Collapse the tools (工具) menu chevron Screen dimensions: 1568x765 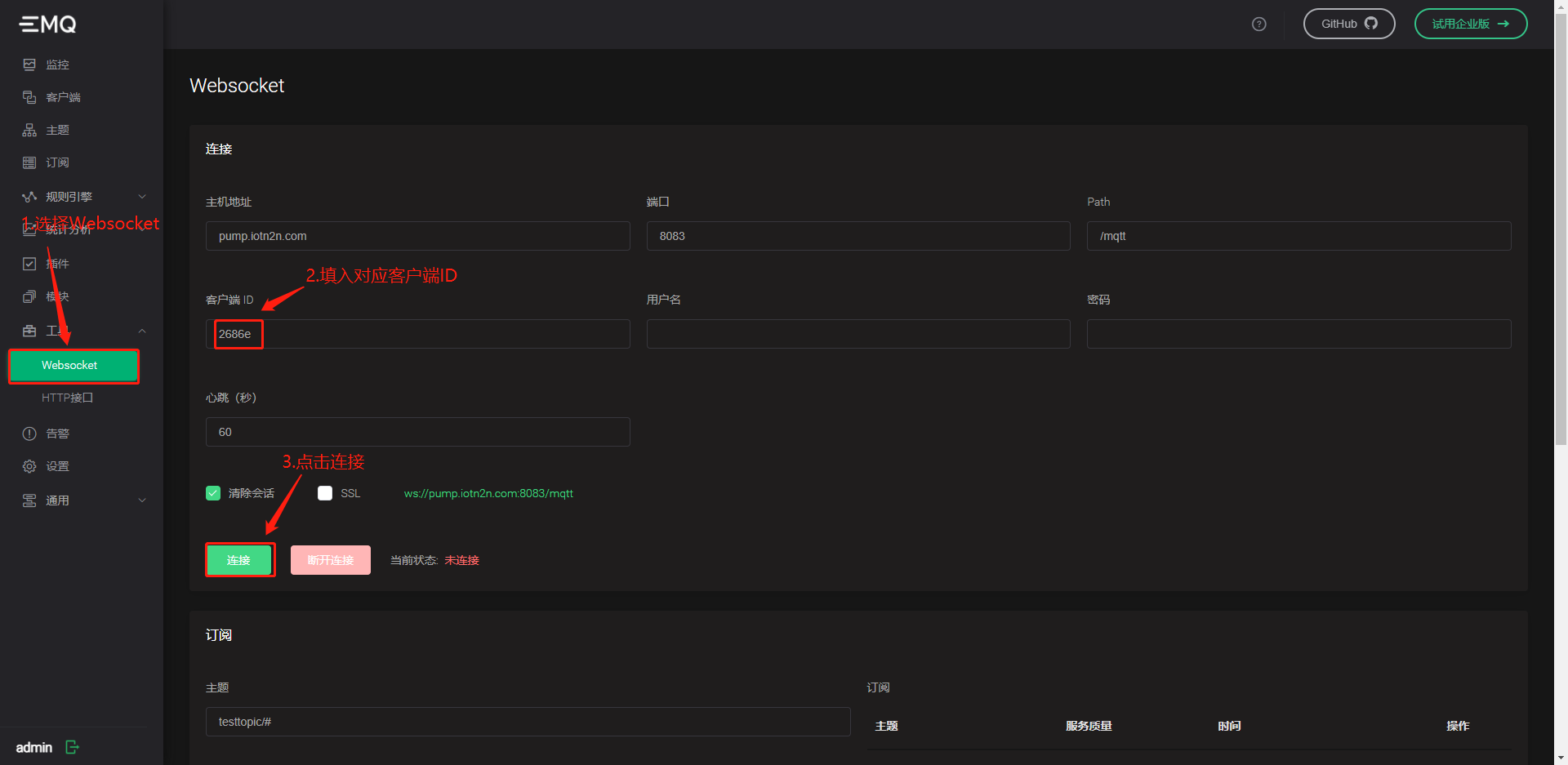click(x=142, y=331)
